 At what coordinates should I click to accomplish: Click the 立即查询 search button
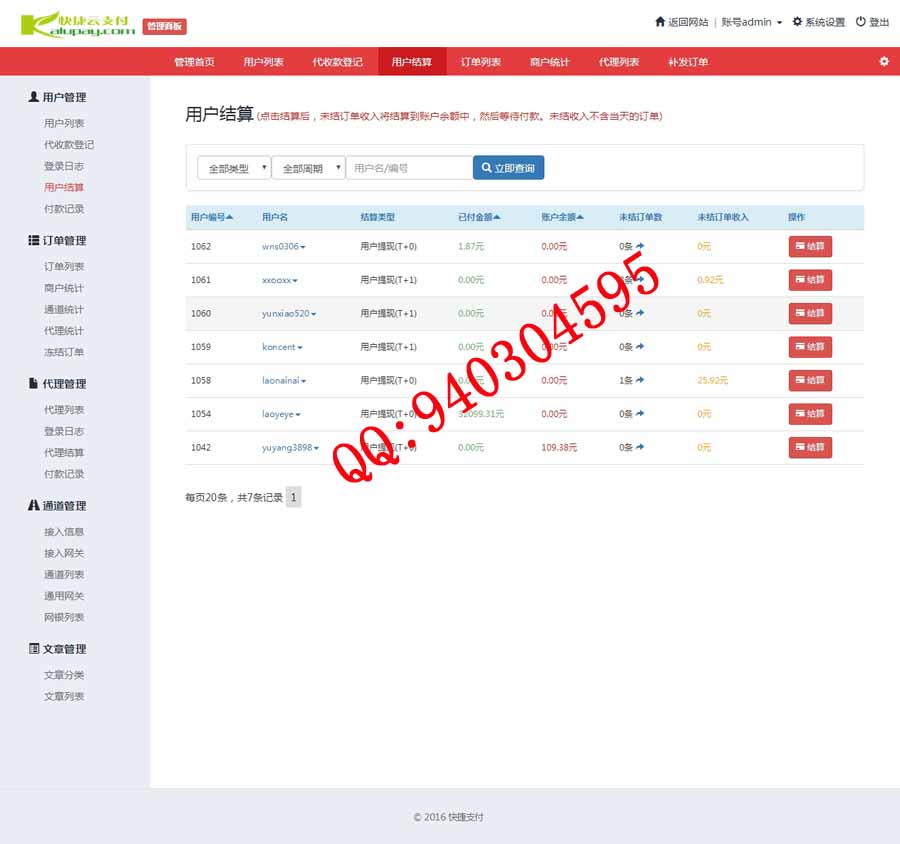508,168
